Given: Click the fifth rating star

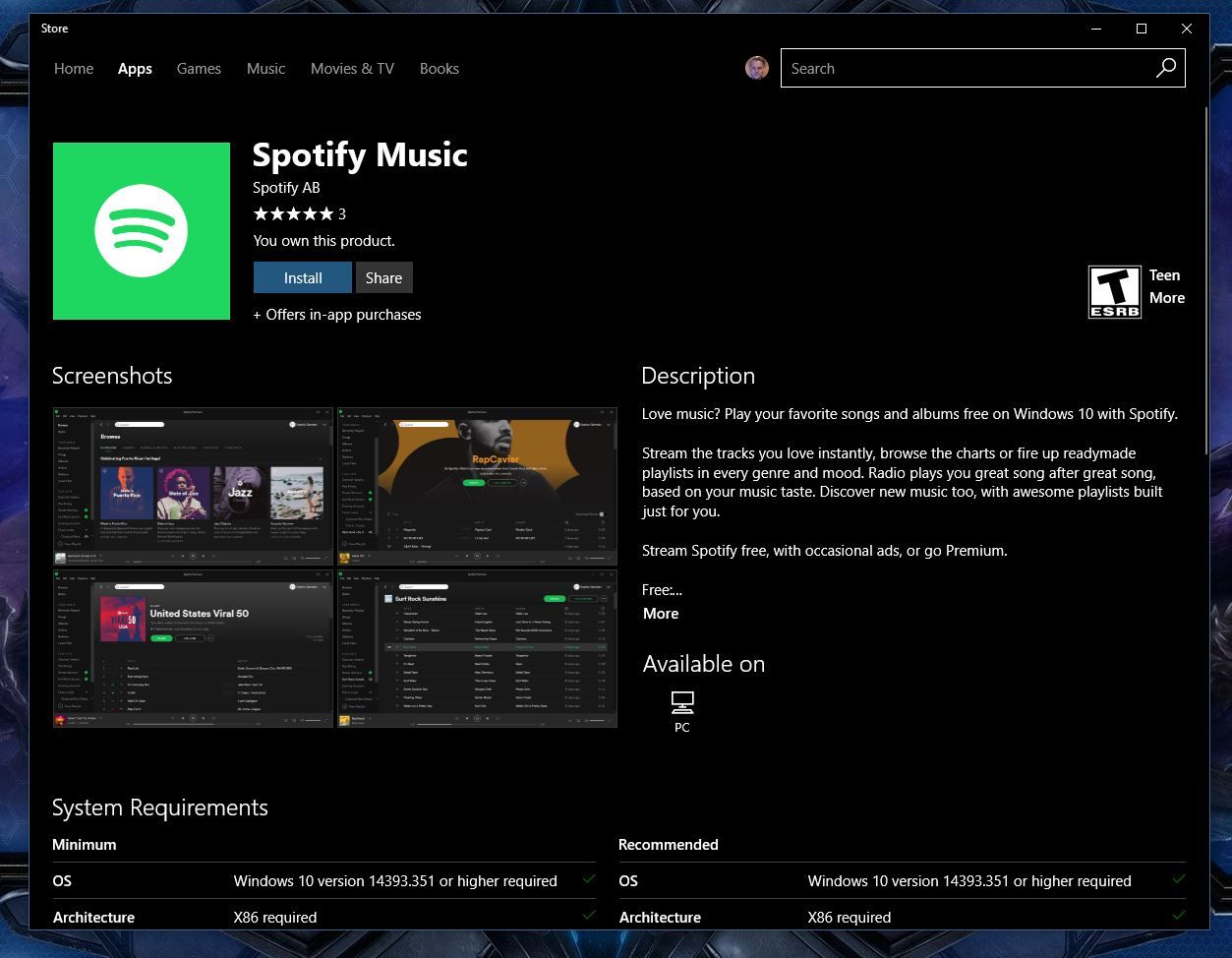Looking at the screenshot, I should 325,213.
